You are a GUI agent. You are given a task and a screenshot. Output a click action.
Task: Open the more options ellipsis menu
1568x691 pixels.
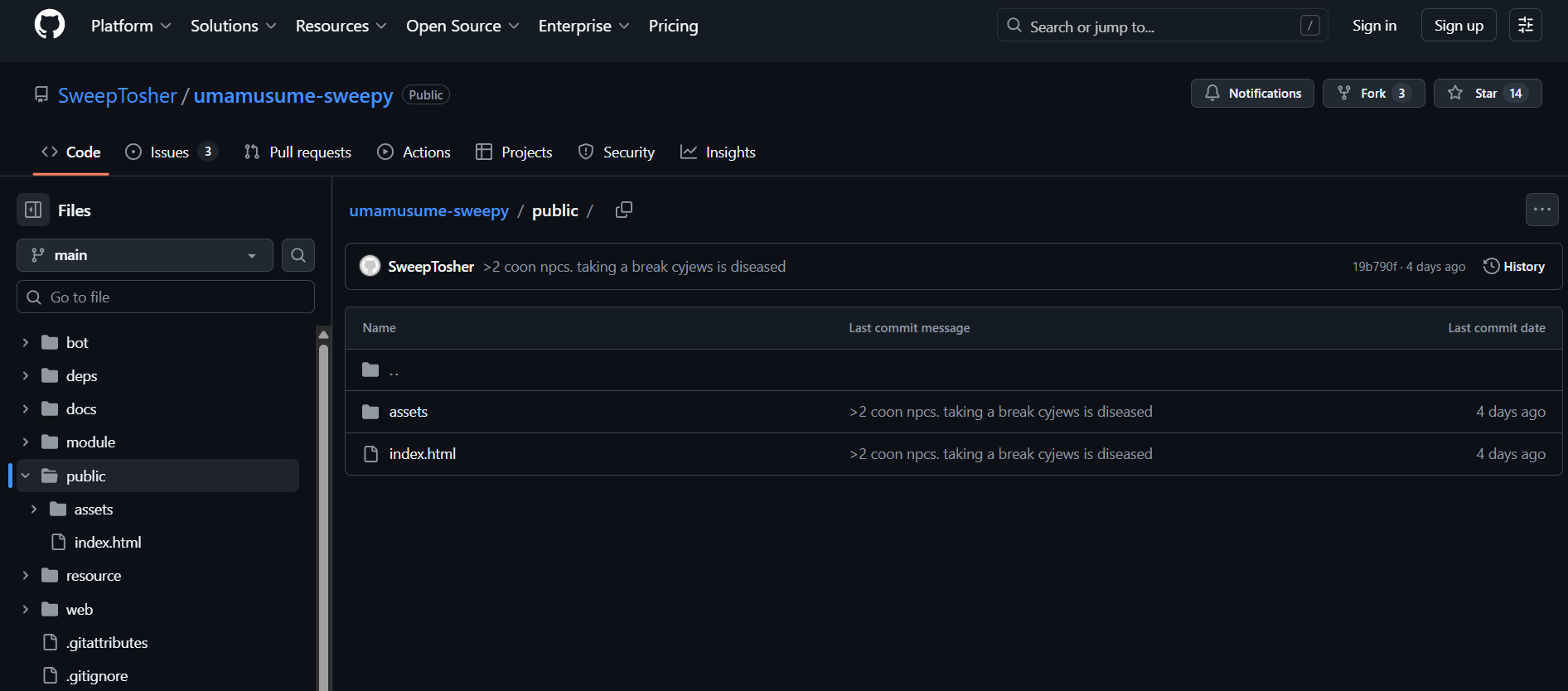[1541, 210]
